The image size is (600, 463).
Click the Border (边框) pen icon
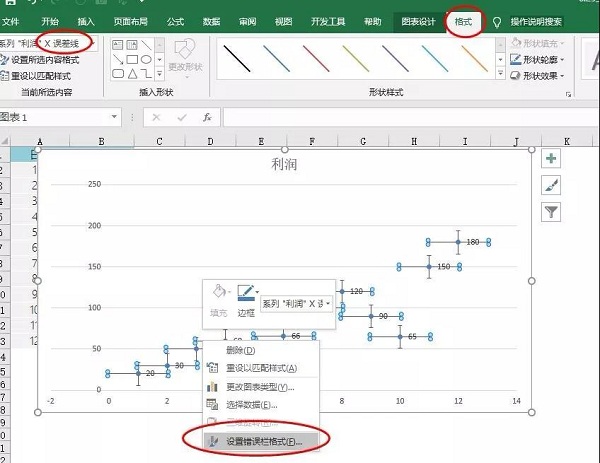coord(245,292)
